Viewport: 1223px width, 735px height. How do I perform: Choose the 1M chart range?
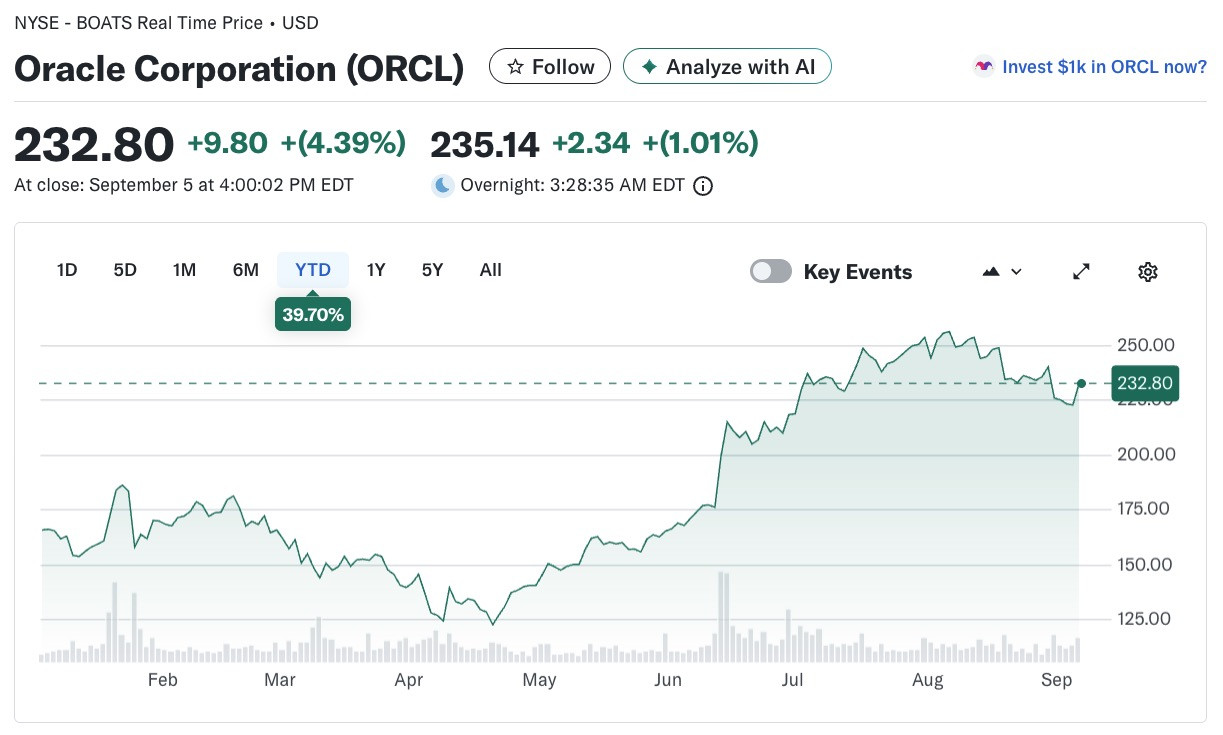(184, 270)
